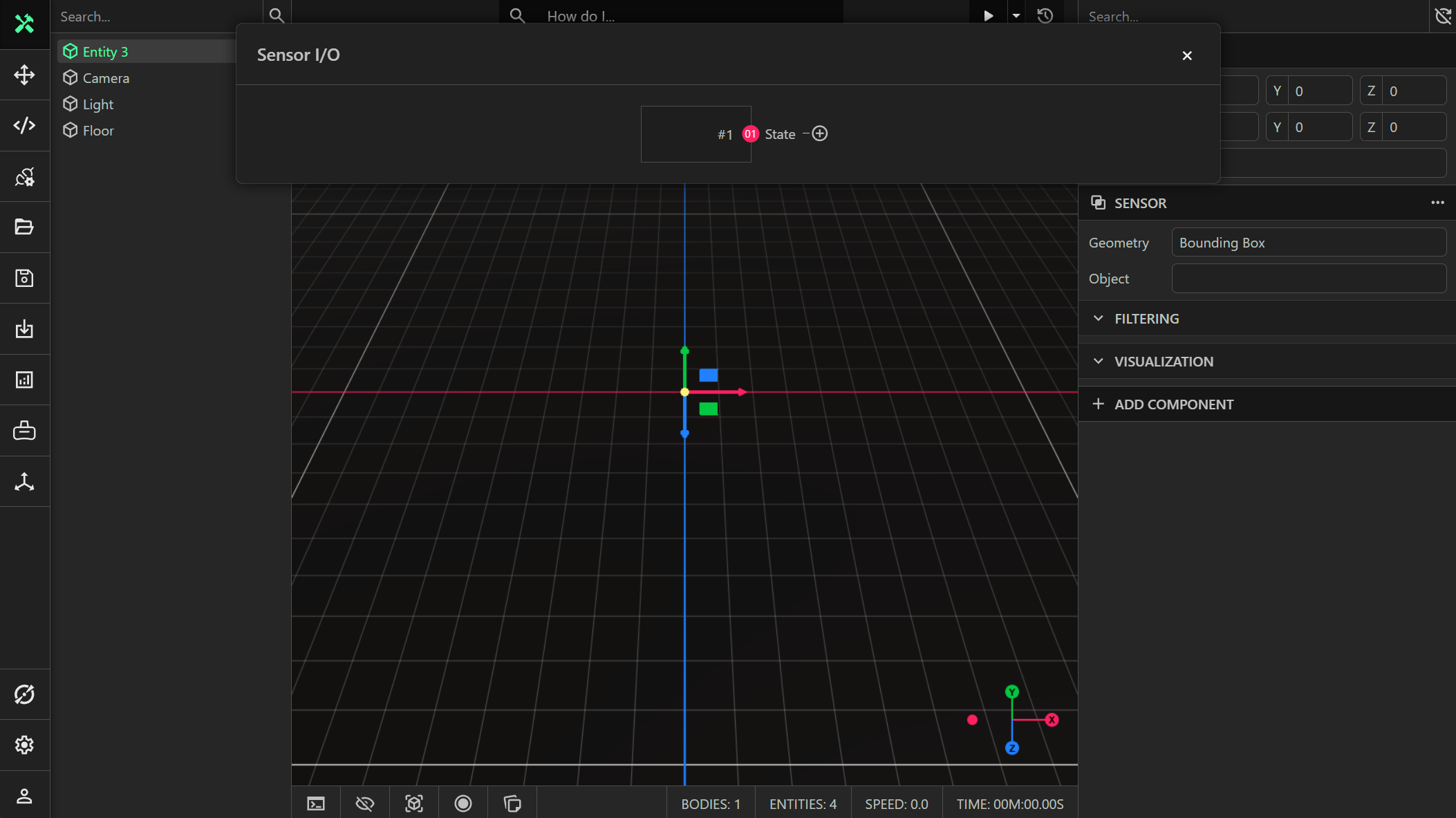Toggle the crossed-eye visibility icon in status bar
Image resolution: width=1456 pixels, height=818 pixels.
coord(365,803)
